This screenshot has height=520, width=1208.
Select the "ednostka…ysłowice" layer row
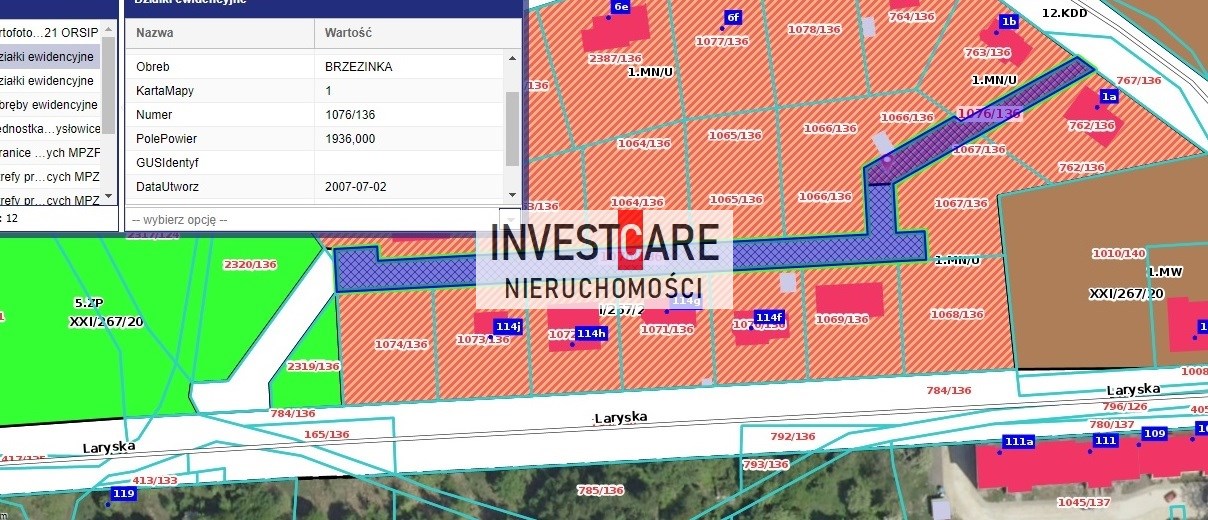(50, 129)
